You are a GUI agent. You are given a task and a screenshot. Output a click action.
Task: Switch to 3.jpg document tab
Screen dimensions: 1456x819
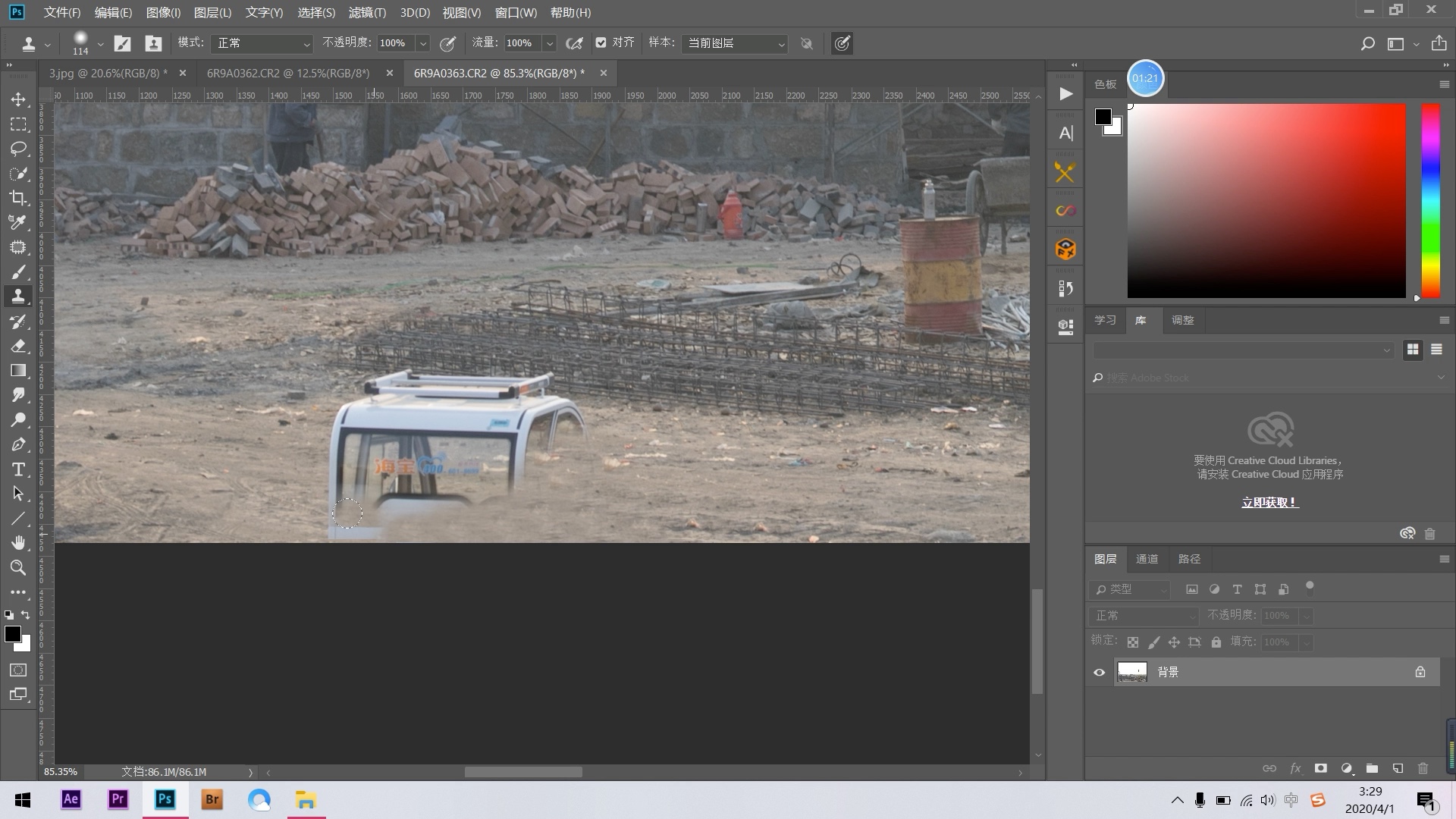[x=108, y=73]
